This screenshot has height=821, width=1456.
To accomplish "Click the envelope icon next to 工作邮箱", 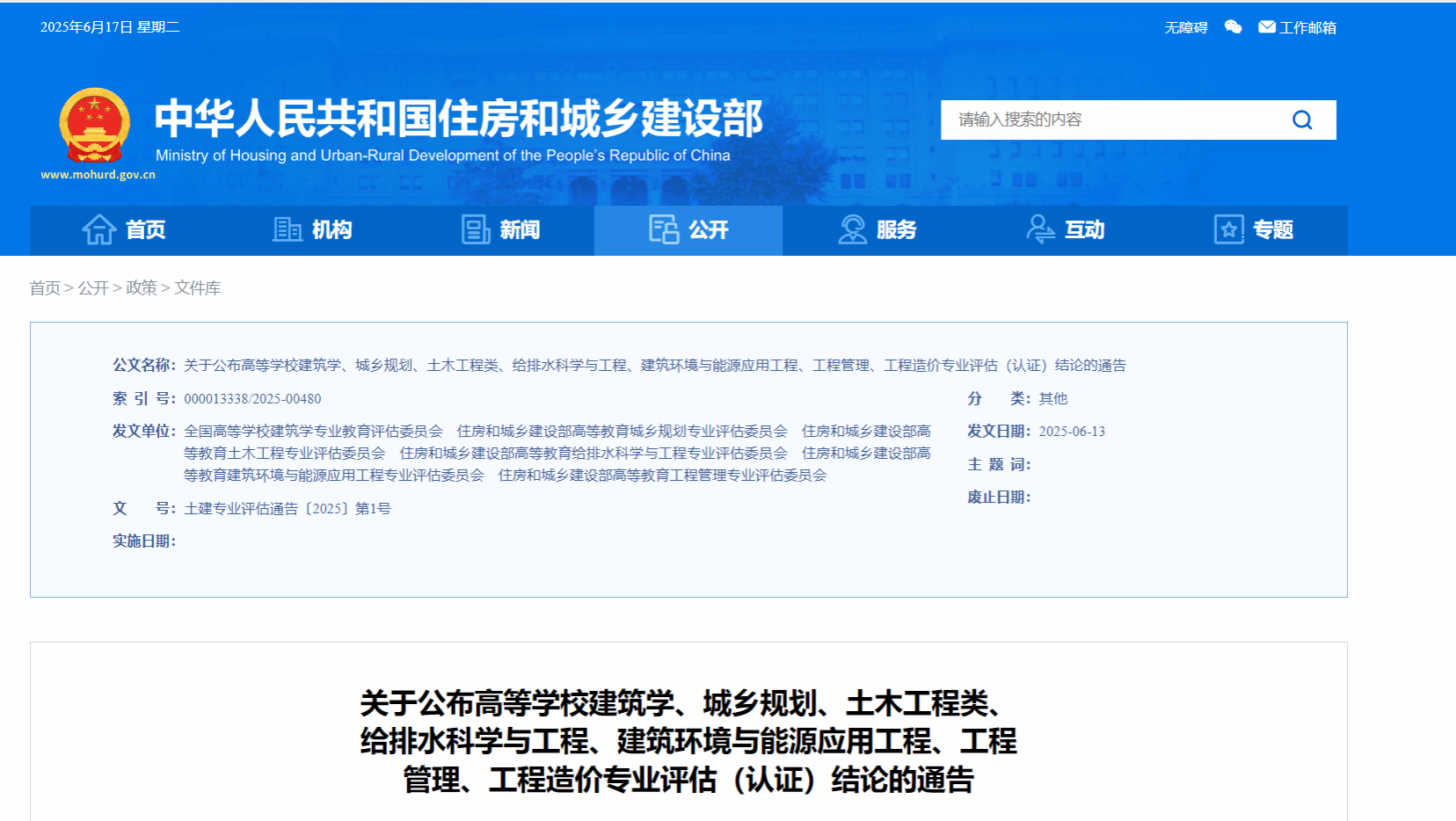I will (1265, 25).
